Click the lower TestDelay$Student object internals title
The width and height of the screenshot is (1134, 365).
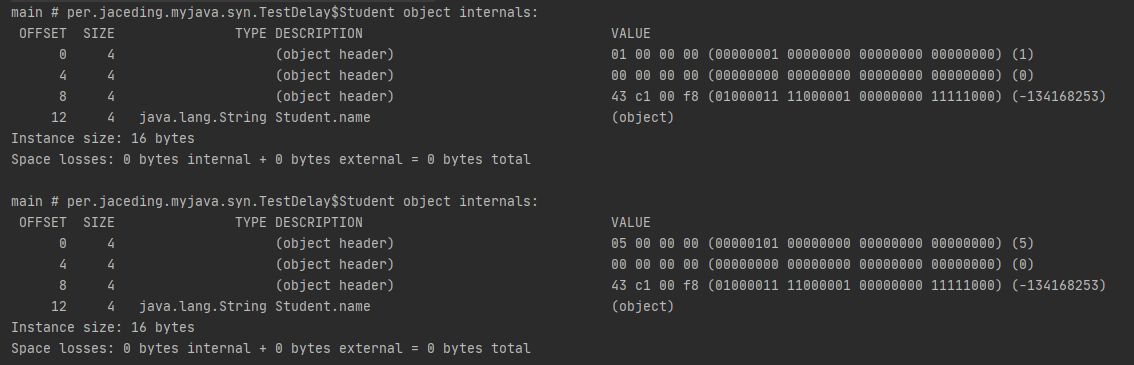(x=274, y=202)
